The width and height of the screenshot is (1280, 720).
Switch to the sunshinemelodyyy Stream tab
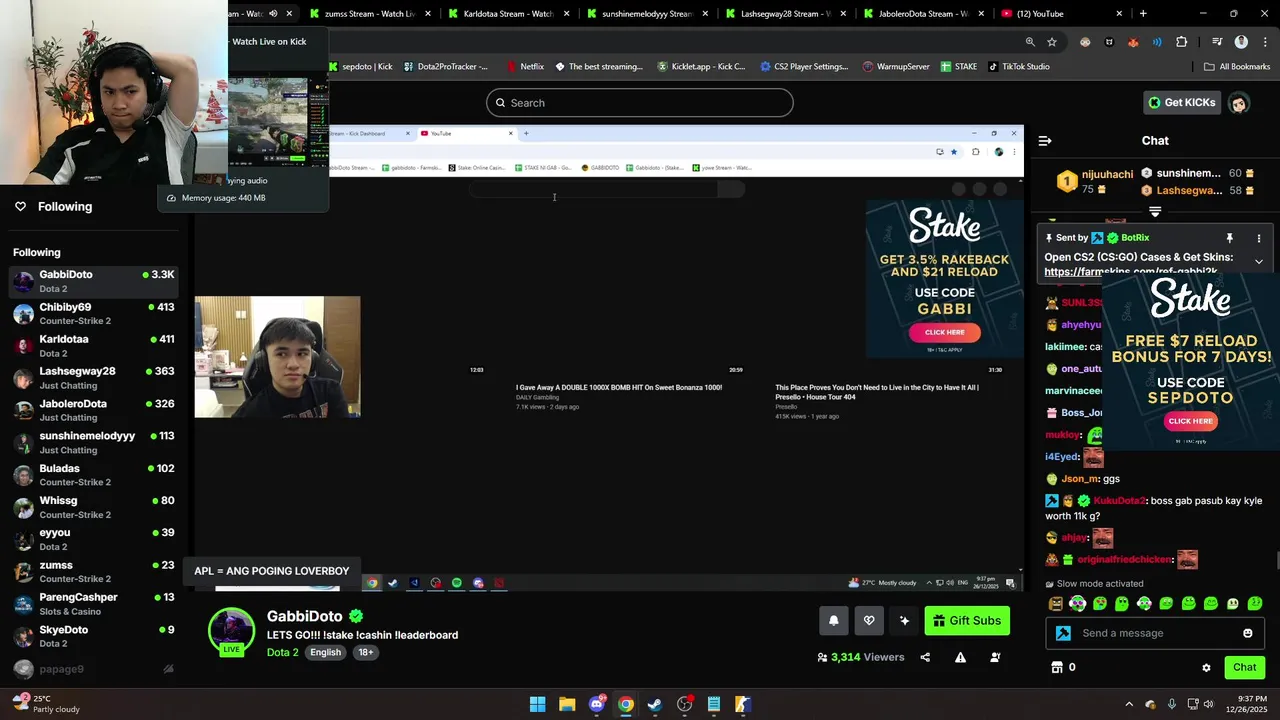tap(647, 14)
